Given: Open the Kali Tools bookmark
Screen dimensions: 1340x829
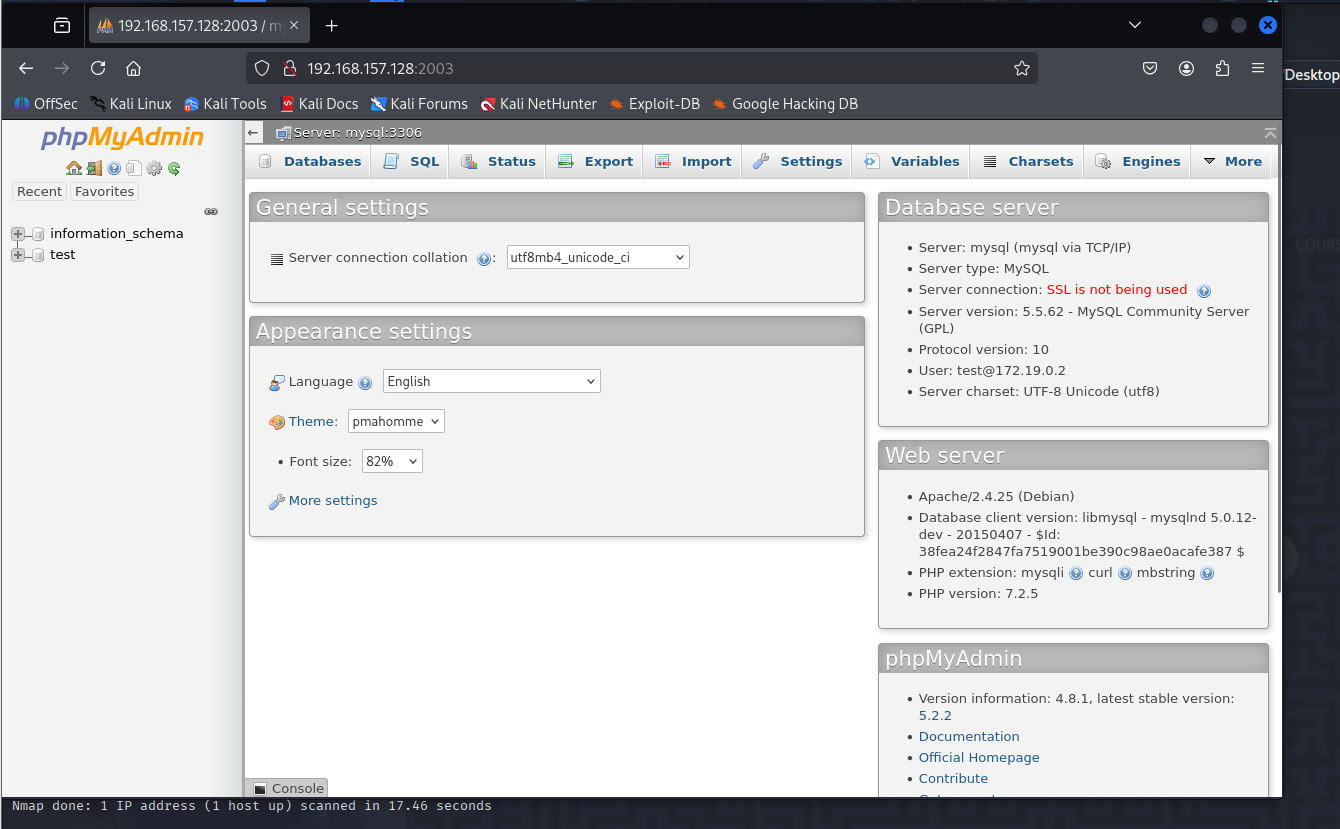Looking at the screenshot, I should point(225,104).
